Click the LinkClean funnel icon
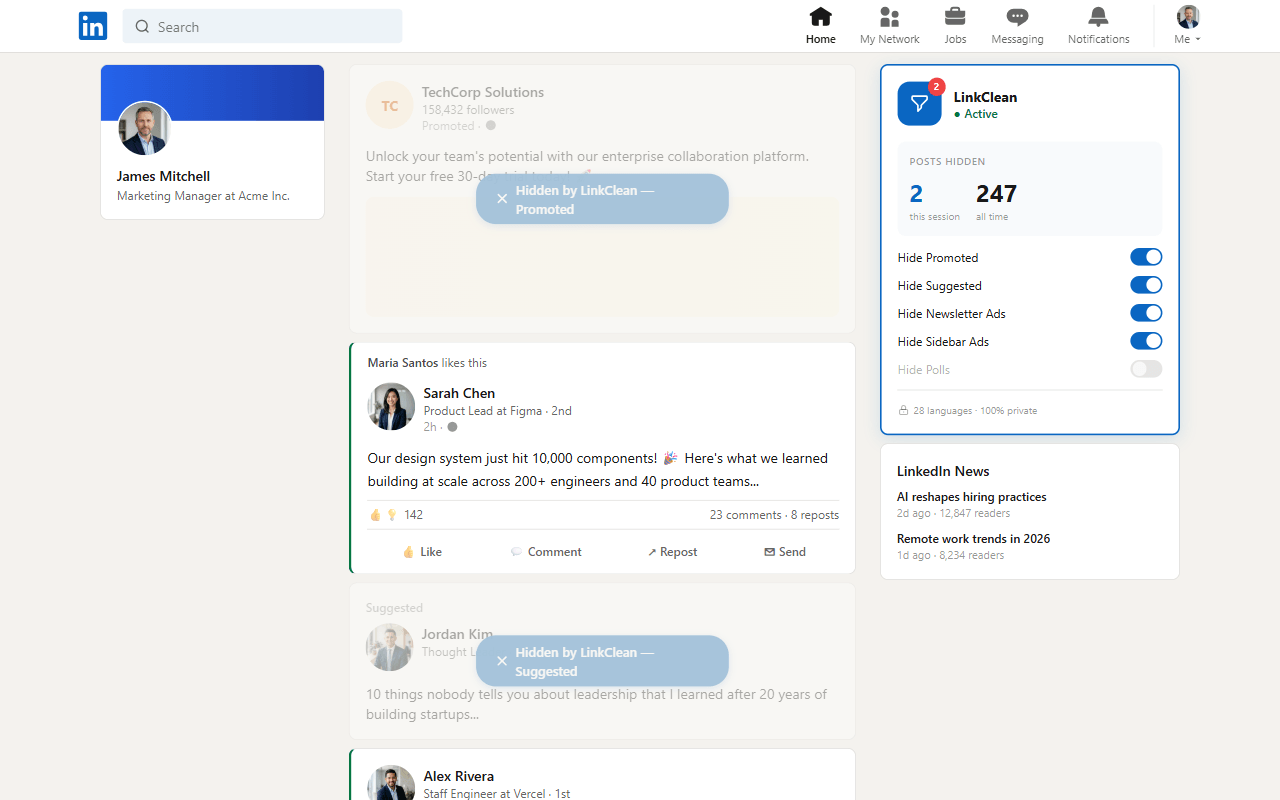The width and height of the screenshot is (1280, 800). pyautogui.click(x=919, y=104)
